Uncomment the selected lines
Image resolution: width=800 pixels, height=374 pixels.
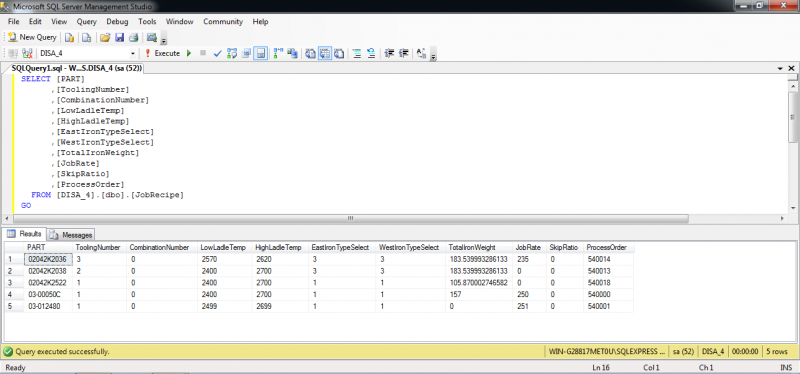(x=371, y=53)
